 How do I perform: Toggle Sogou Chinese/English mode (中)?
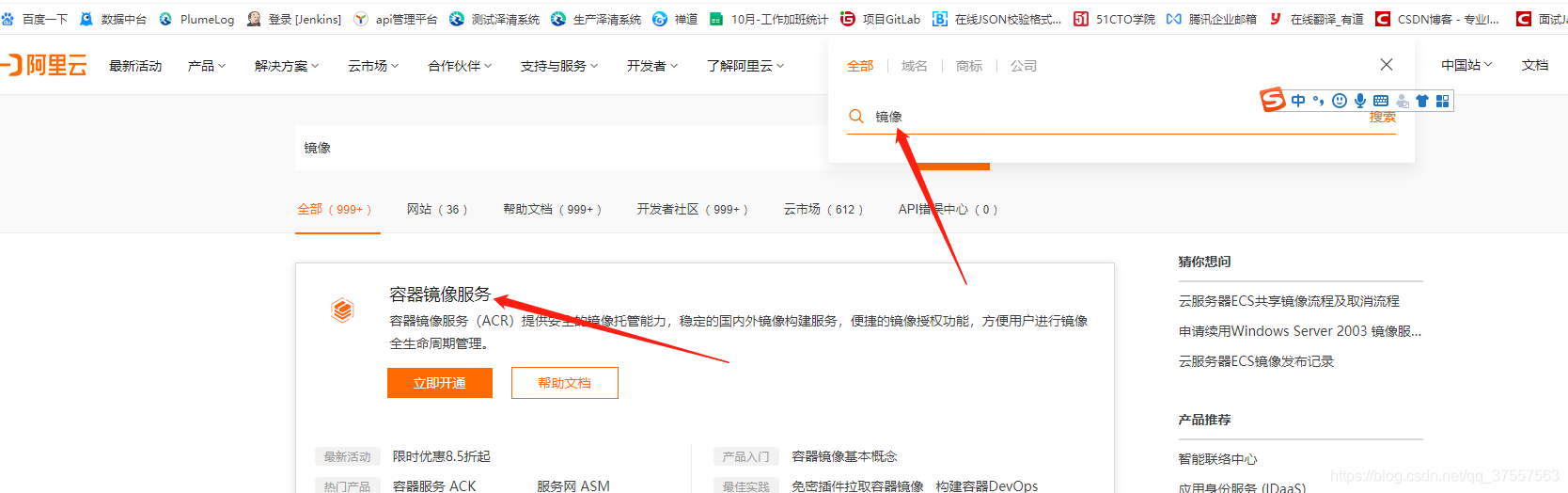tap(1298, 101)
